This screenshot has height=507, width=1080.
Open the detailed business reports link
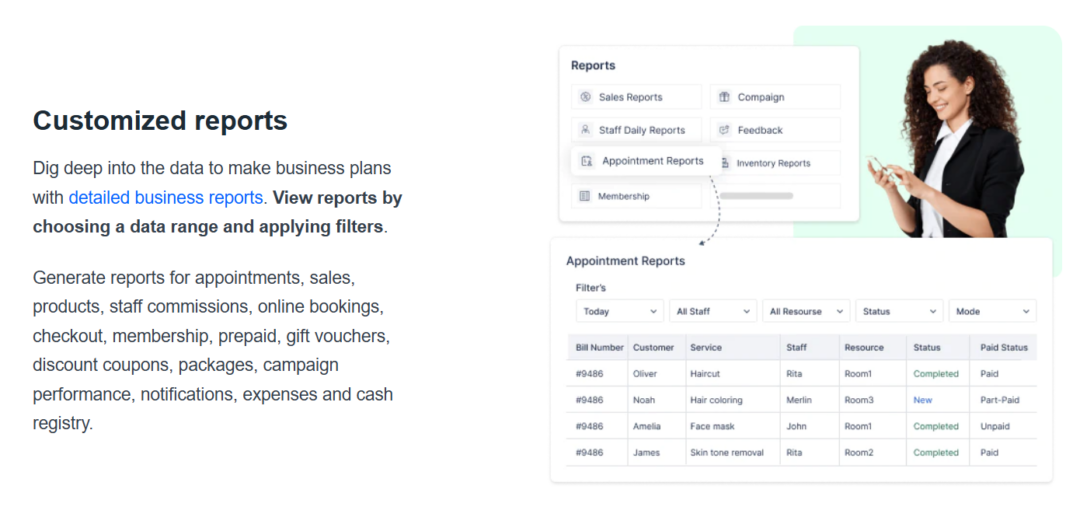point(166,198)
